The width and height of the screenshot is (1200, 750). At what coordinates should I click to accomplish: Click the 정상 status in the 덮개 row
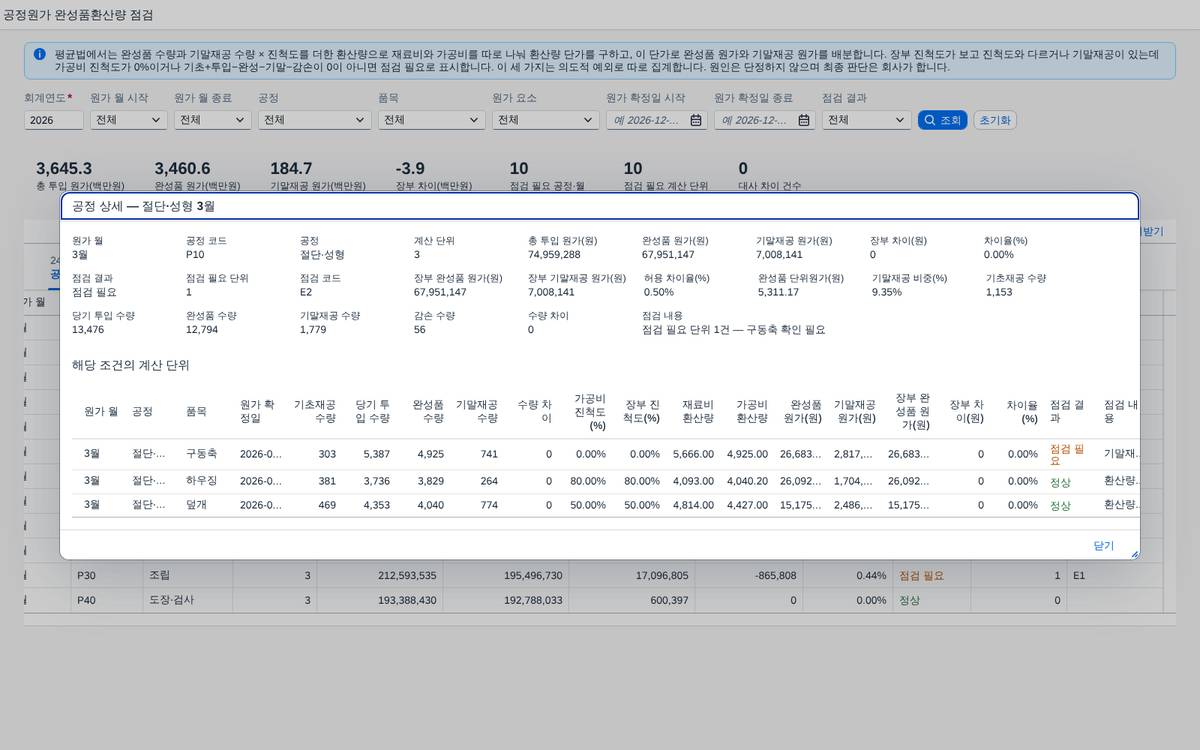click(x=1059, y=505)
